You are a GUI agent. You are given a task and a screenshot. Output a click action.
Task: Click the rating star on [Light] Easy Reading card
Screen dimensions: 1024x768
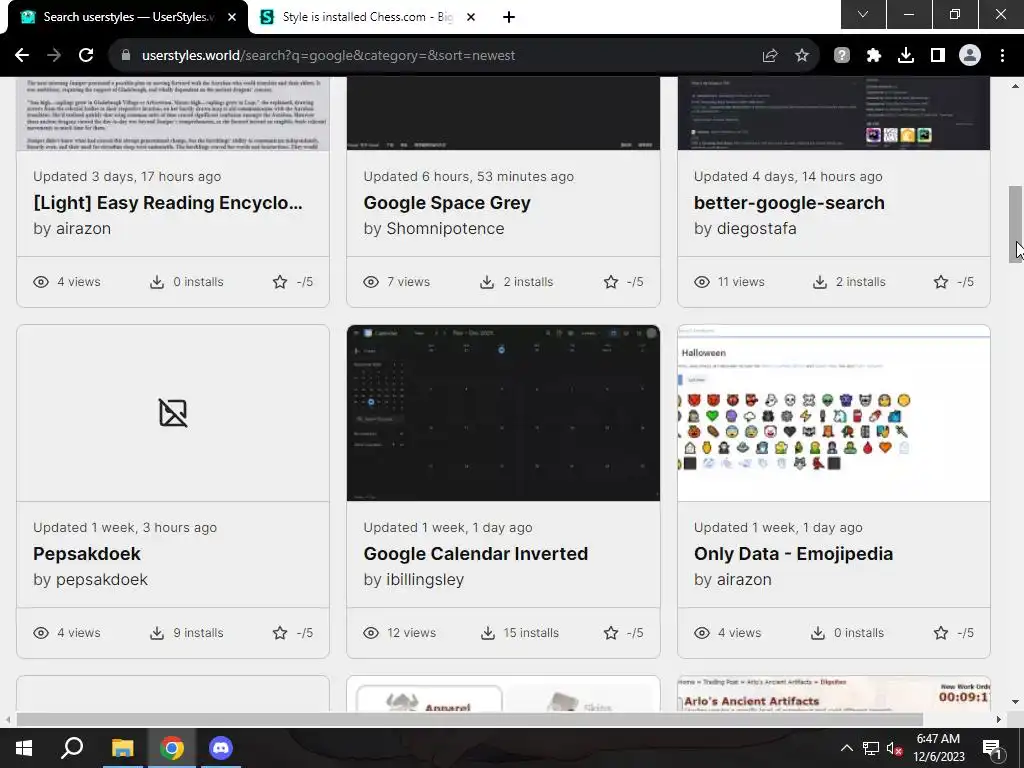pyautogui.click(x=280, y=282)
